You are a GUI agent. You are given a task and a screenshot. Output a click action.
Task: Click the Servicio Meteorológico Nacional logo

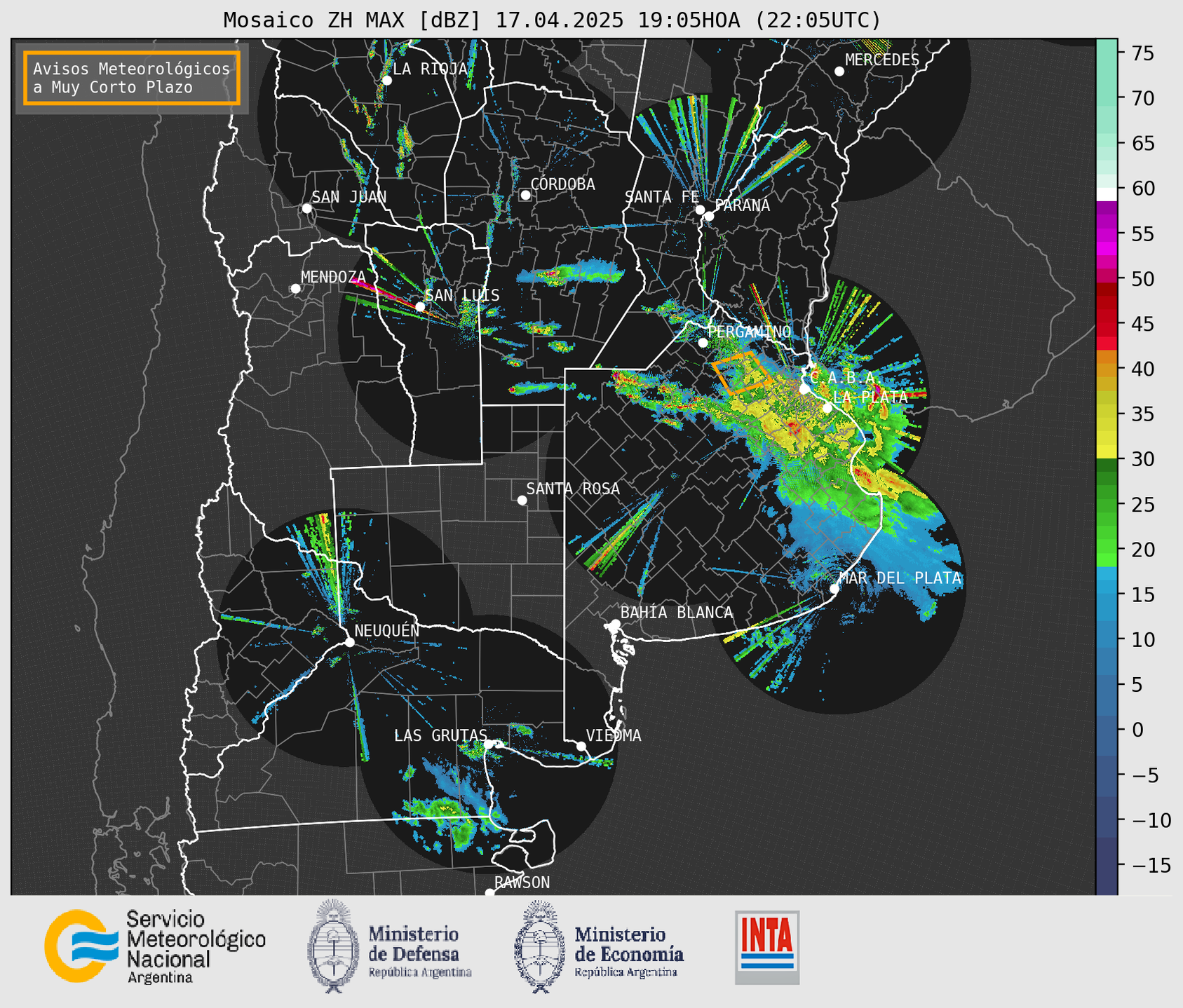(x=155, y=946)
